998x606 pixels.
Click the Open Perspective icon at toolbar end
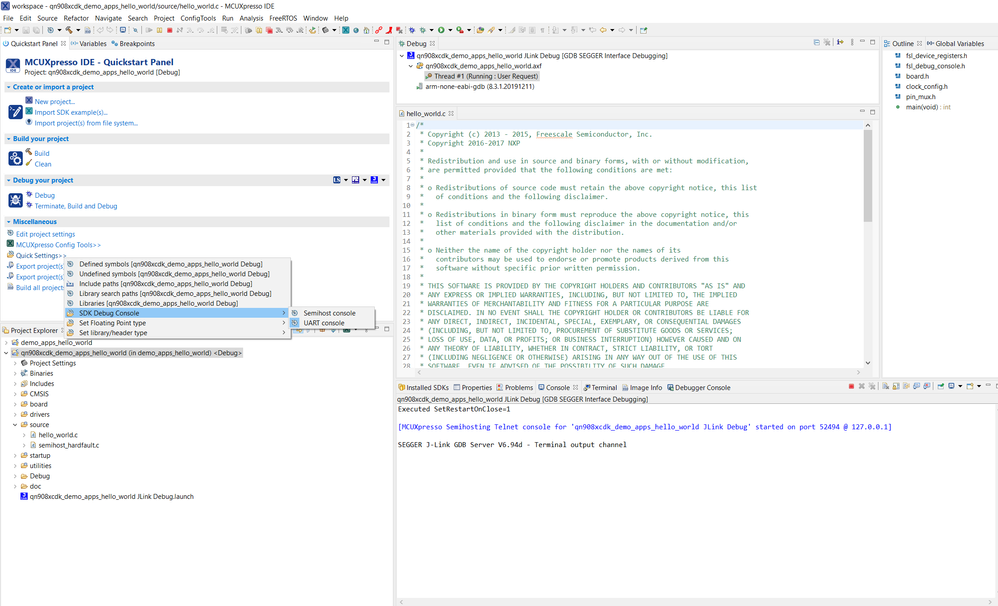pos(643,30)
